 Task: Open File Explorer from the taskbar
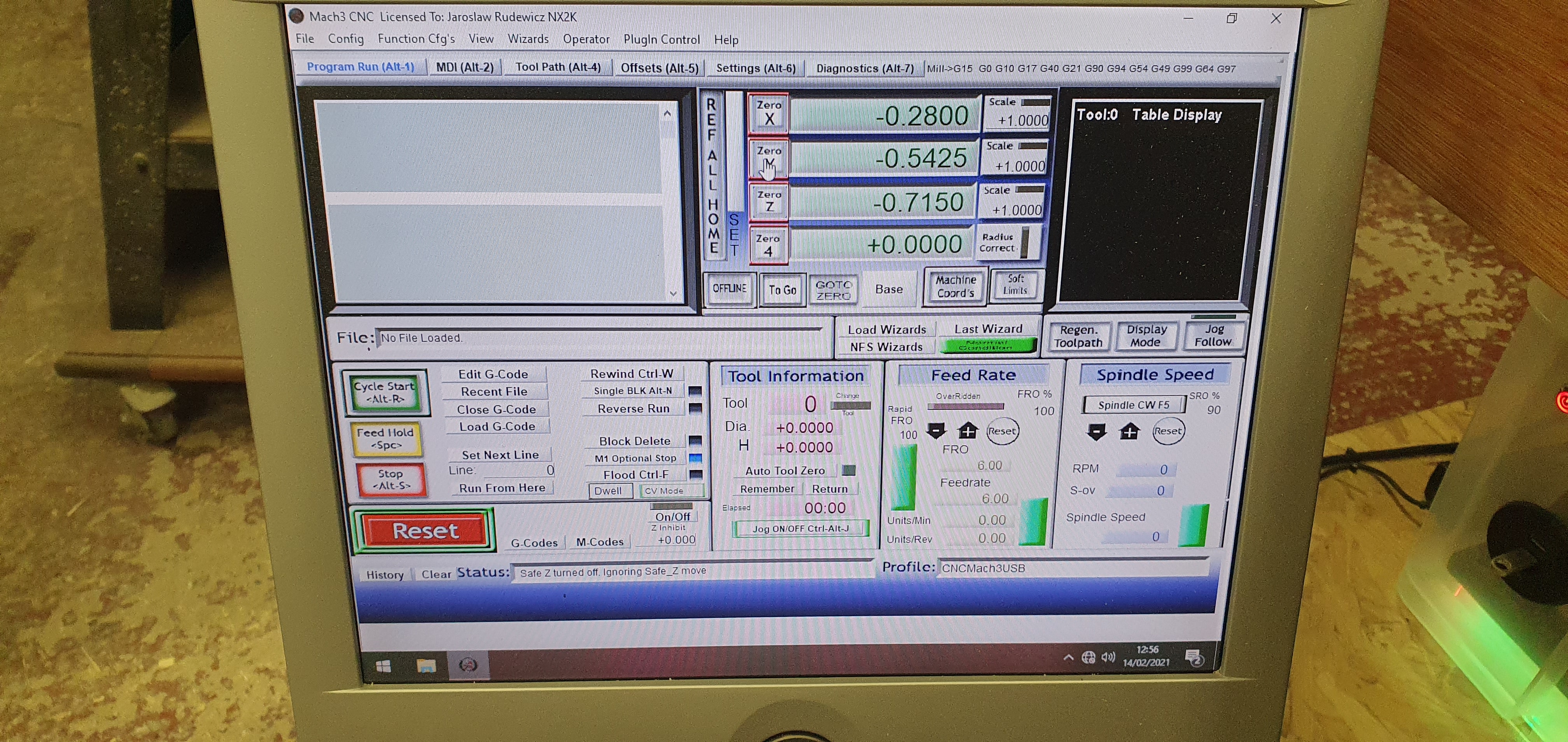click(x=426, y=665)
